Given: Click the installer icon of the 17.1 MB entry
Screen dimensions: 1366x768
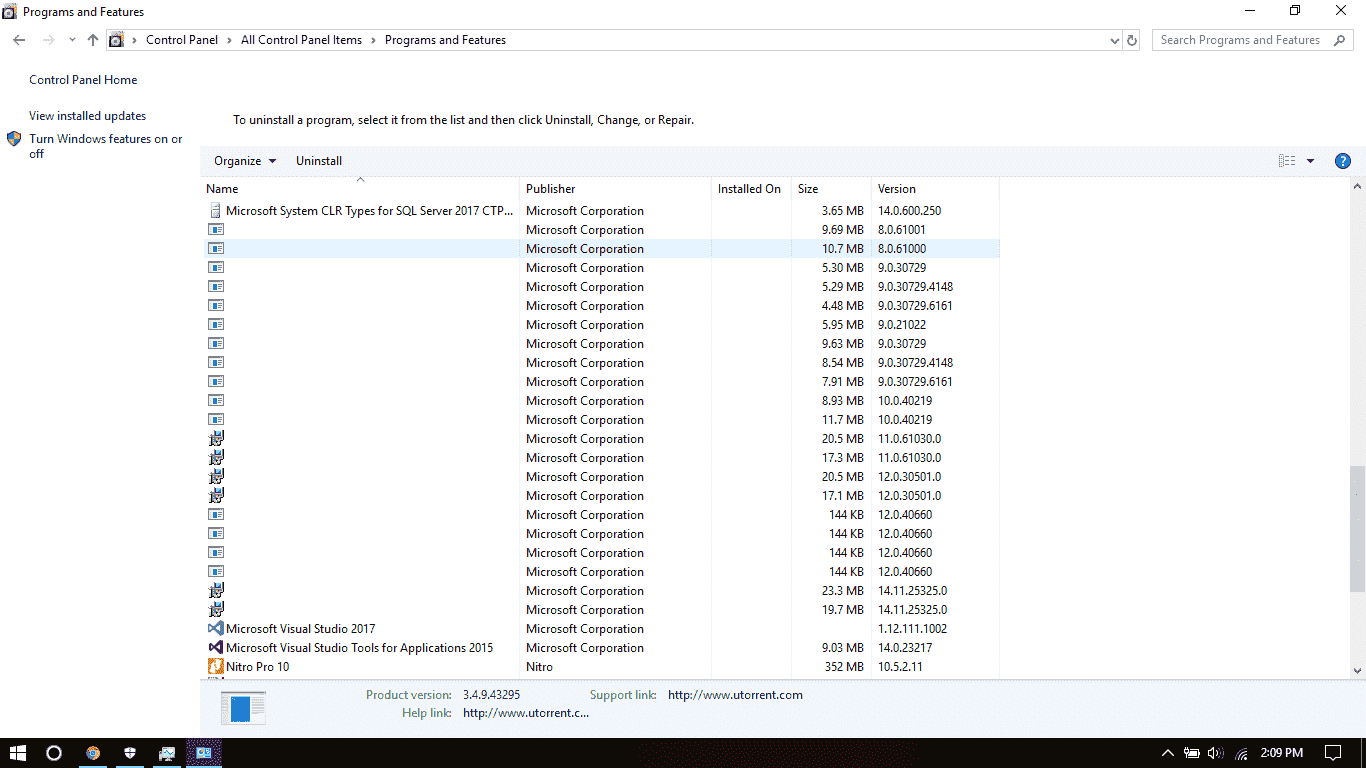Looking at the screenshot, I should tap(215, 496).
